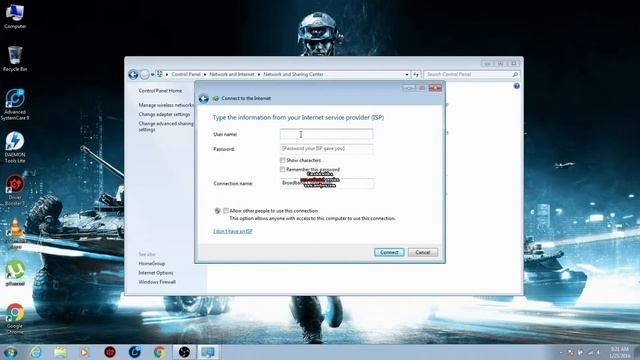Open File Explorer from the taskbar
The width and height of the screenshot is (640, 360).
click(x=60, y=352)
